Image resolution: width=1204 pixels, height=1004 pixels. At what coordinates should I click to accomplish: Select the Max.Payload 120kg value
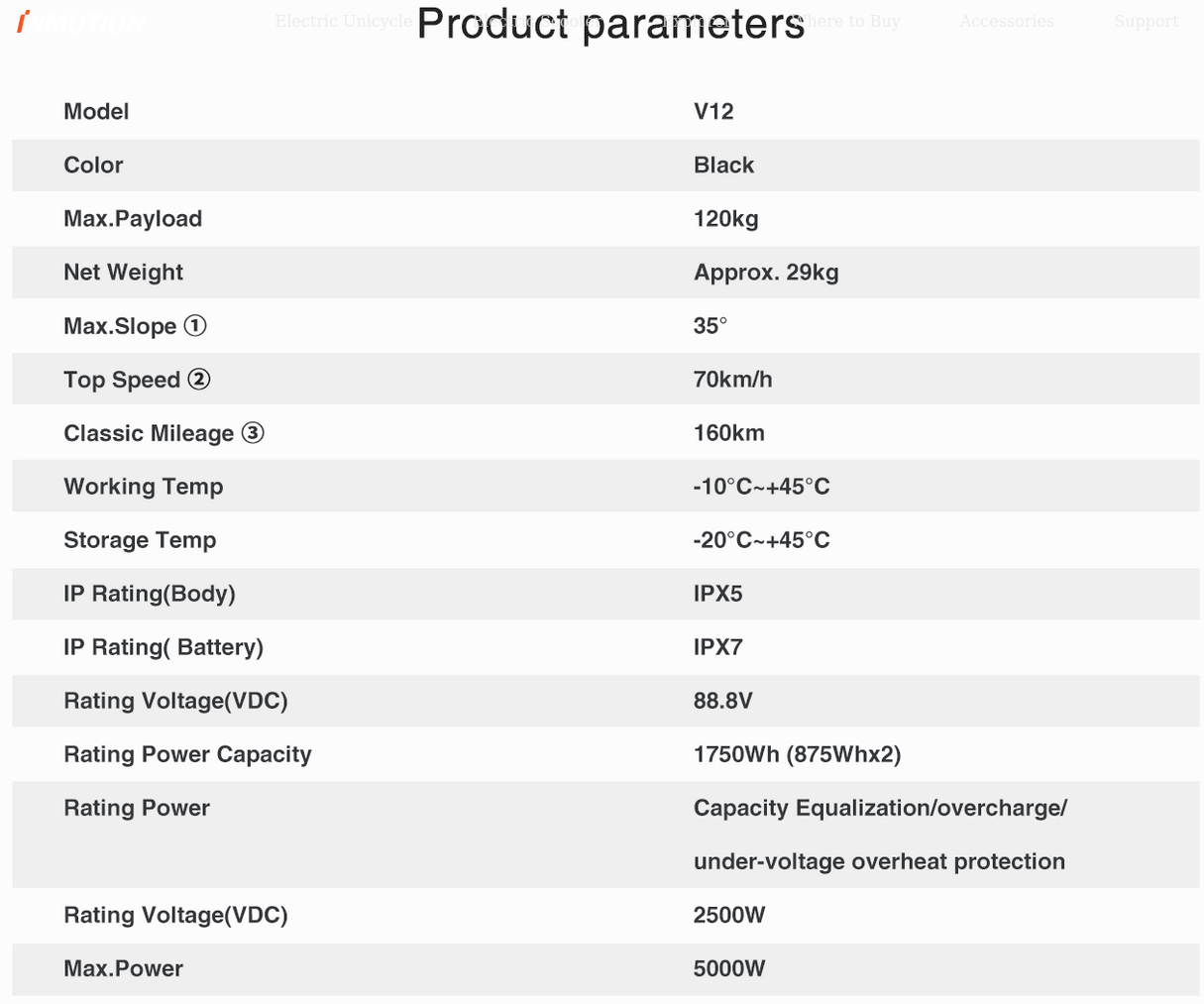pyautogui.click(x=726, y=218)
